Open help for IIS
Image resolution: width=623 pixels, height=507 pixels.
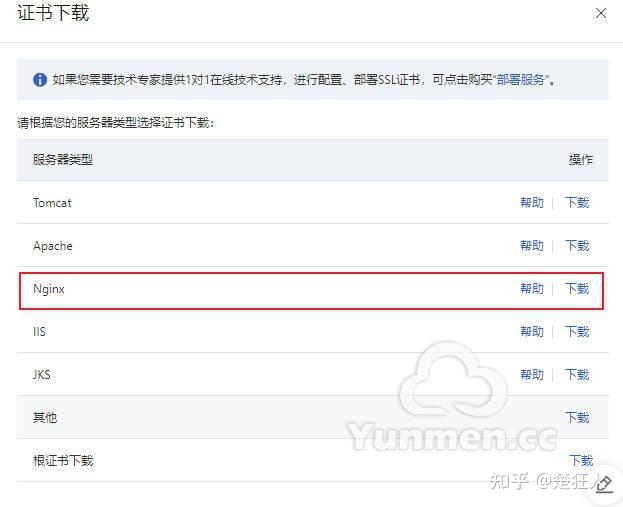point(532,331)
